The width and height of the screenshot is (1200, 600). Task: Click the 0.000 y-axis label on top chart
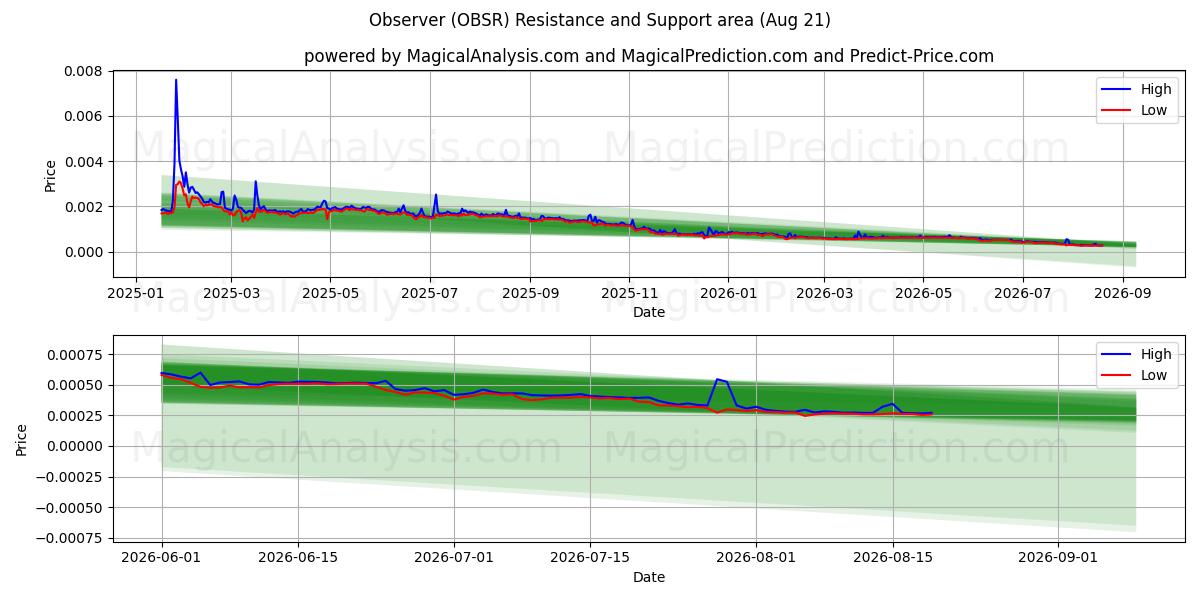(84, 252)
